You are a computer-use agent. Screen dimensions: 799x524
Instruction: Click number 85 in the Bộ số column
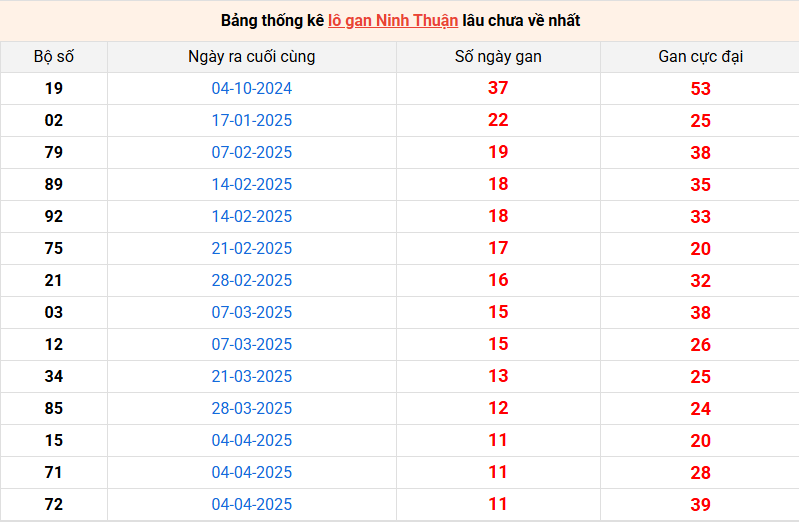[53, 409]
